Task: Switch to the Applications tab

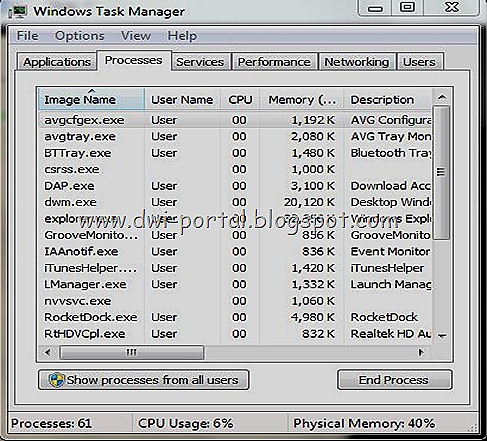Action: pos(57,62)
